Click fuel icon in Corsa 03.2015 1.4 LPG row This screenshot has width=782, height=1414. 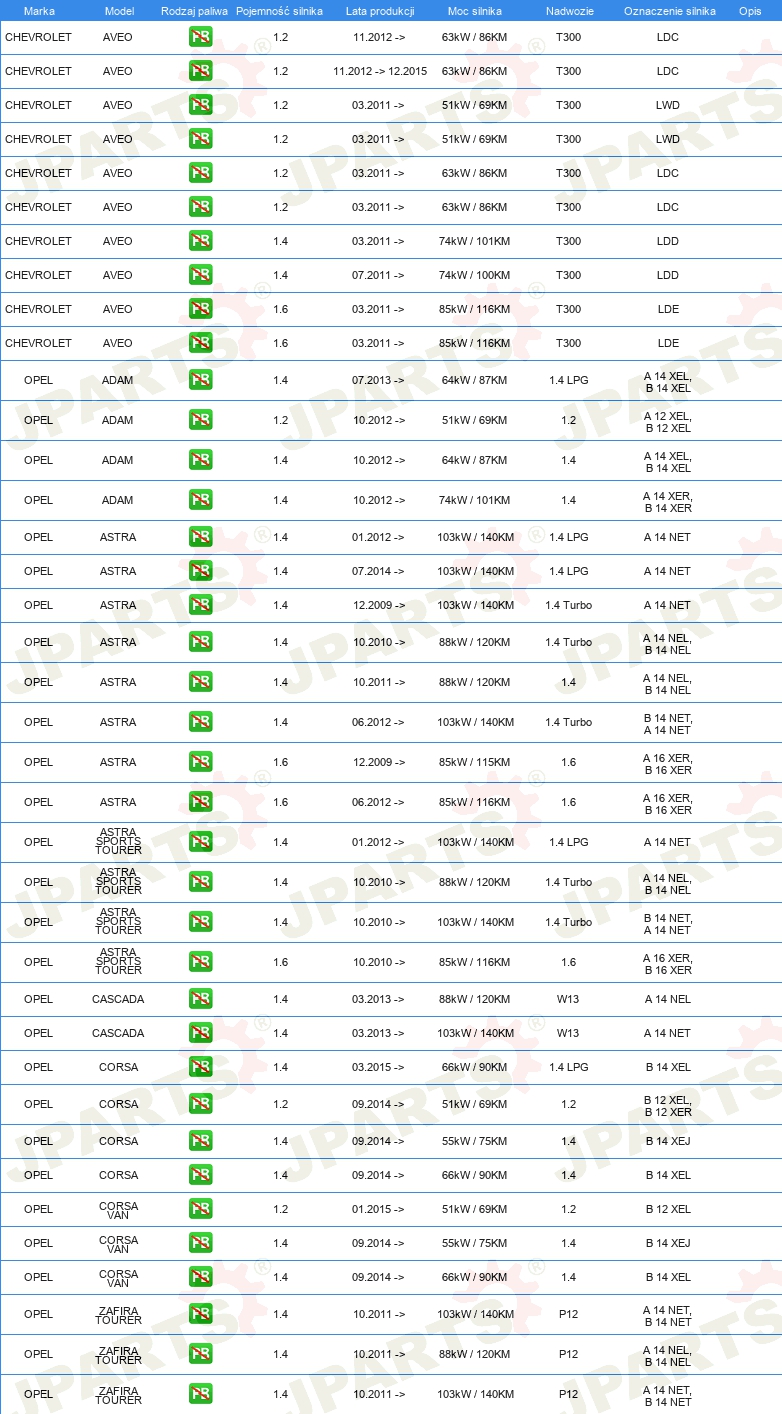coord(200,1067)
